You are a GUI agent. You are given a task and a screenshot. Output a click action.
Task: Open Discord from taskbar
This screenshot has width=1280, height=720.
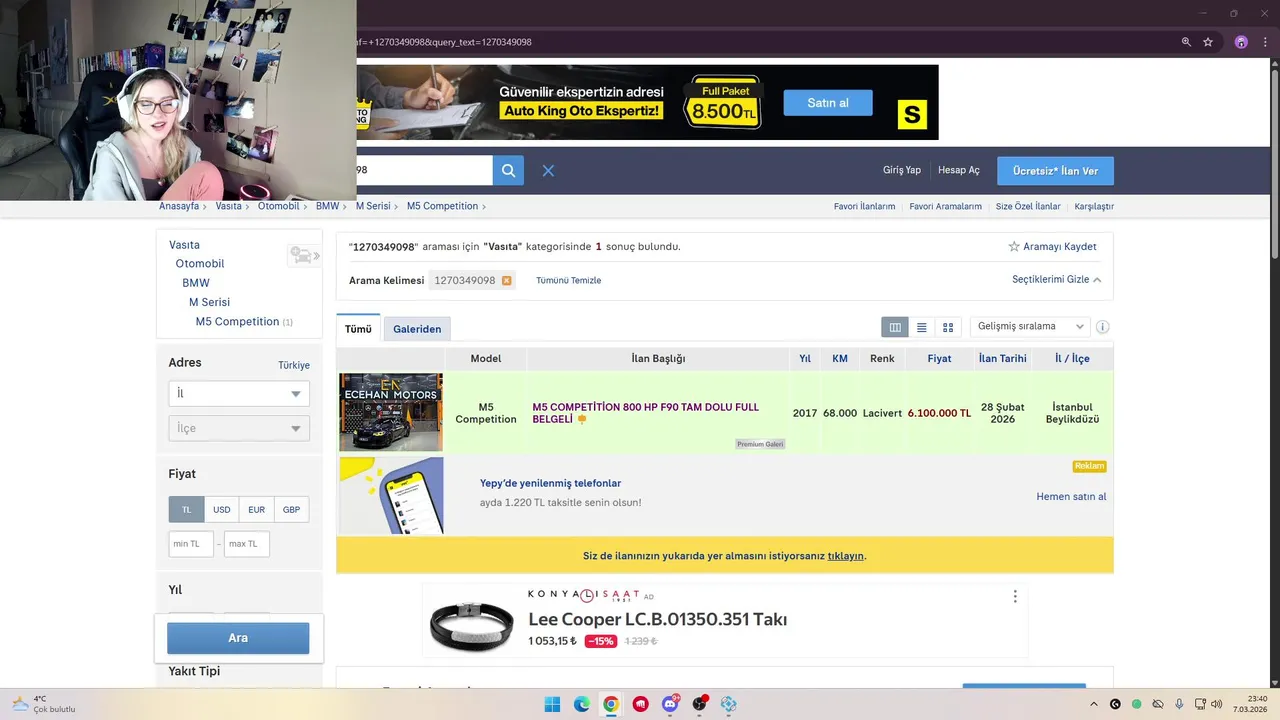click(x=670, y=704)
